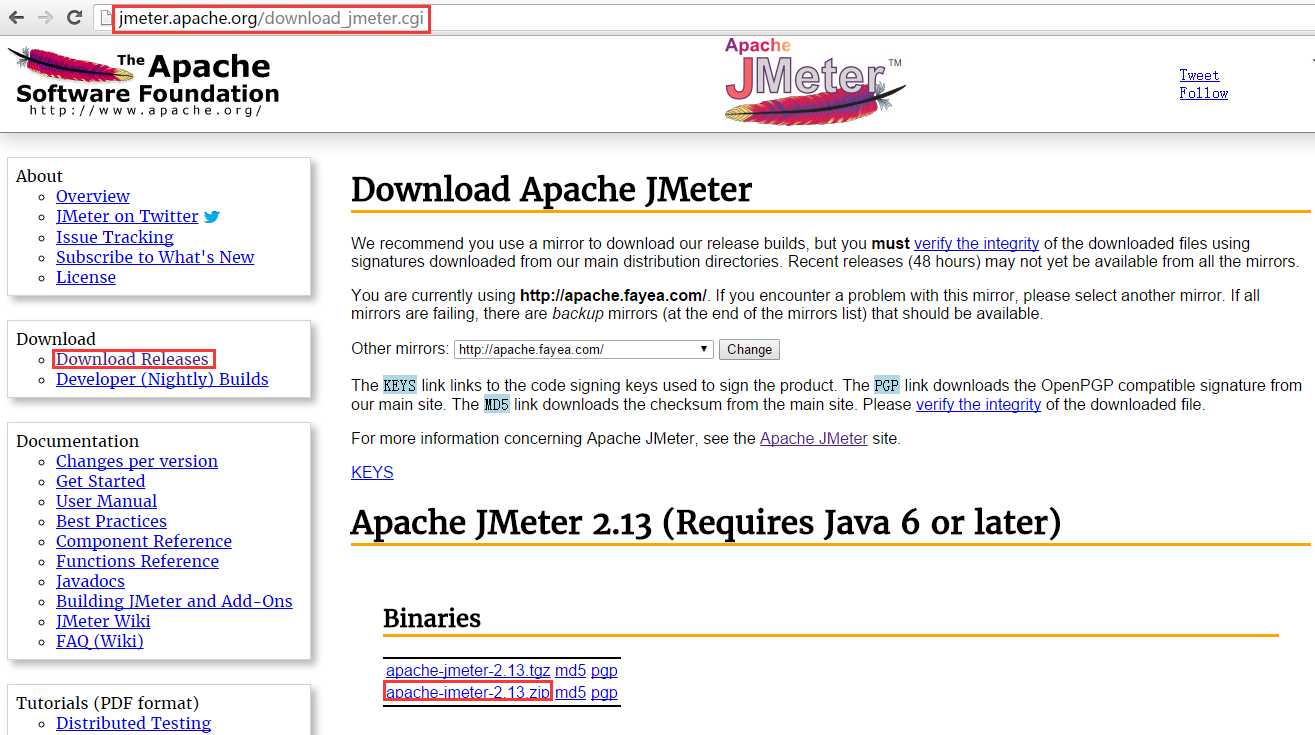
Task: Open the Tweet link
Action: [x=1199, y=75]
